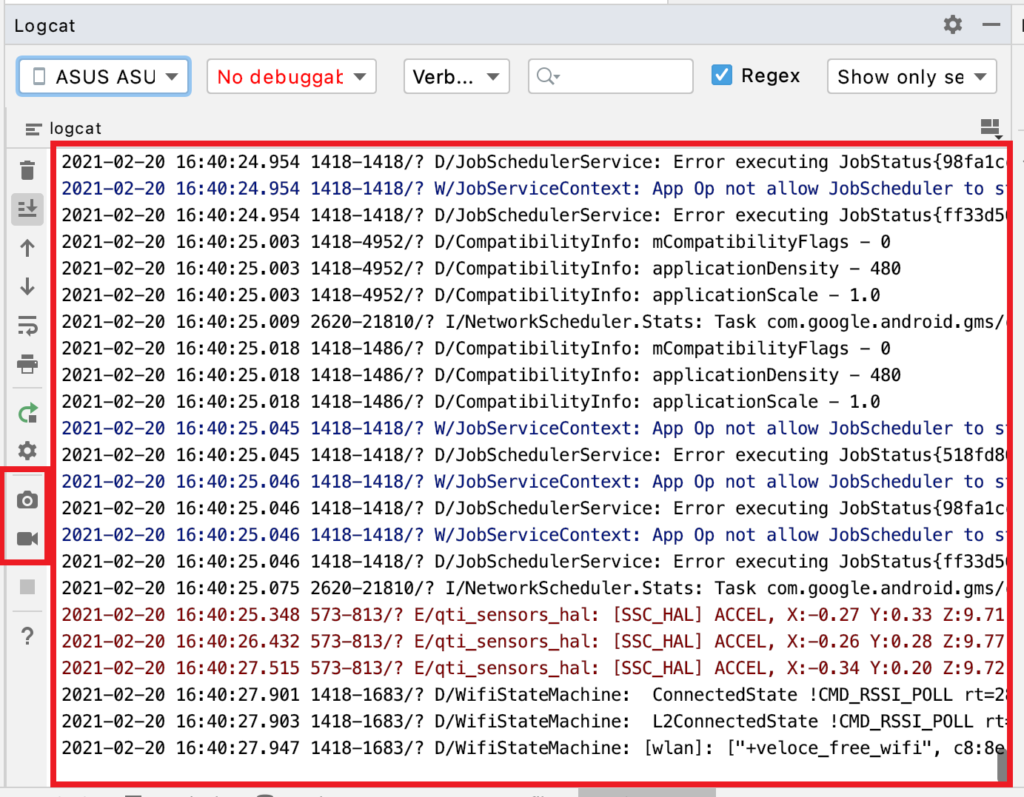The height and width of the screenshot is (797, 1024).
Task: Open the layout options icon beside the logcat tab
Action: point(991,128)
